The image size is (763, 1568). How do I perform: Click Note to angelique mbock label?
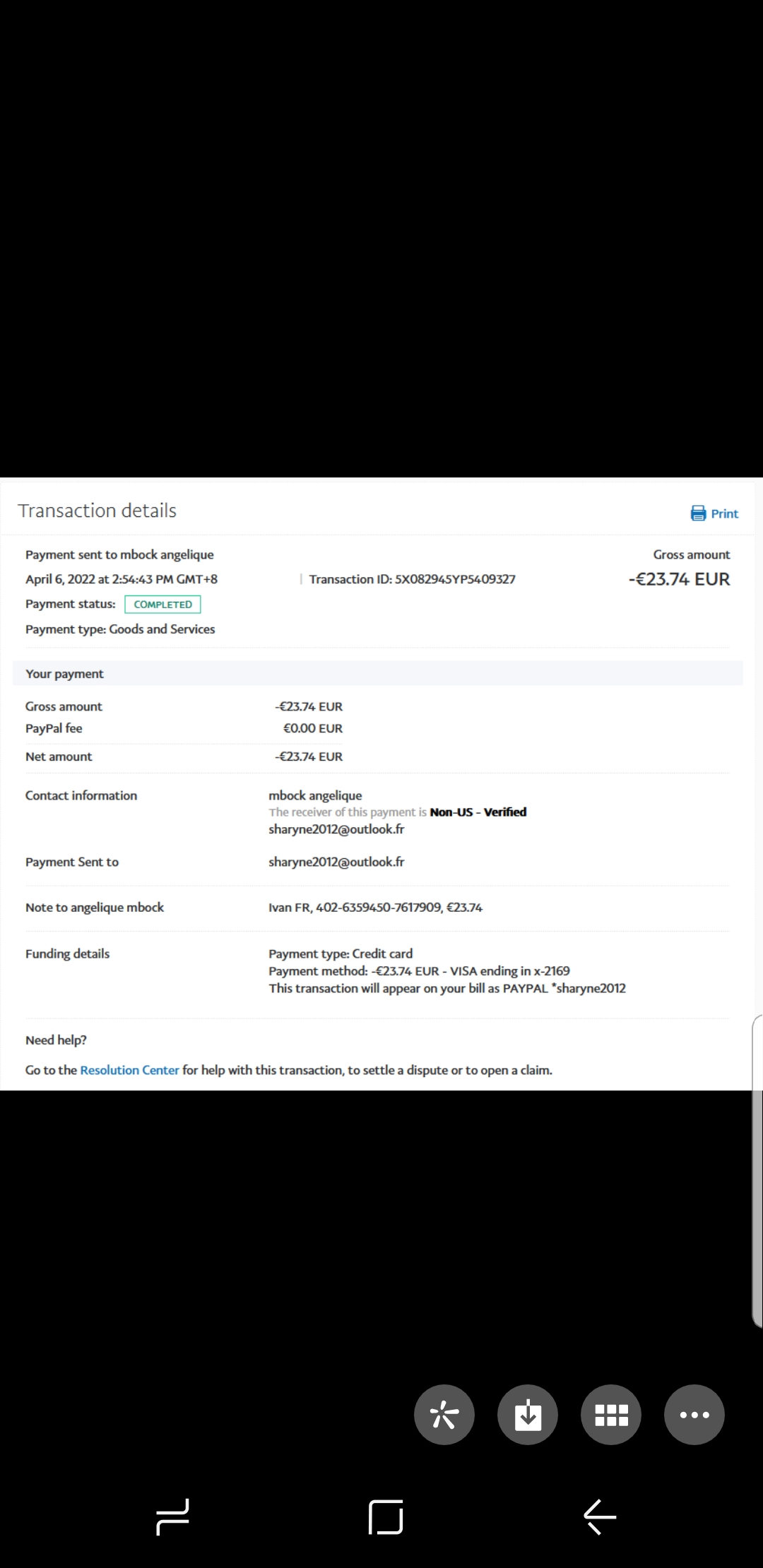click(95, 908)
